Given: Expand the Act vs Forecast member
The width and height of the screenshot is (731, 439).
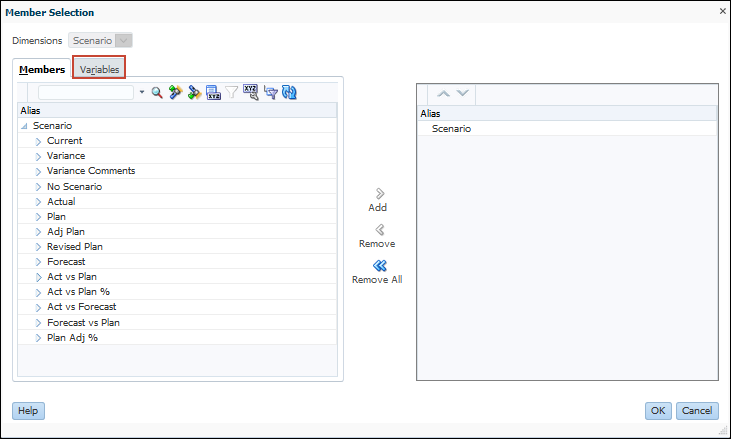Looking at the screenshot, I should point(38,308).
